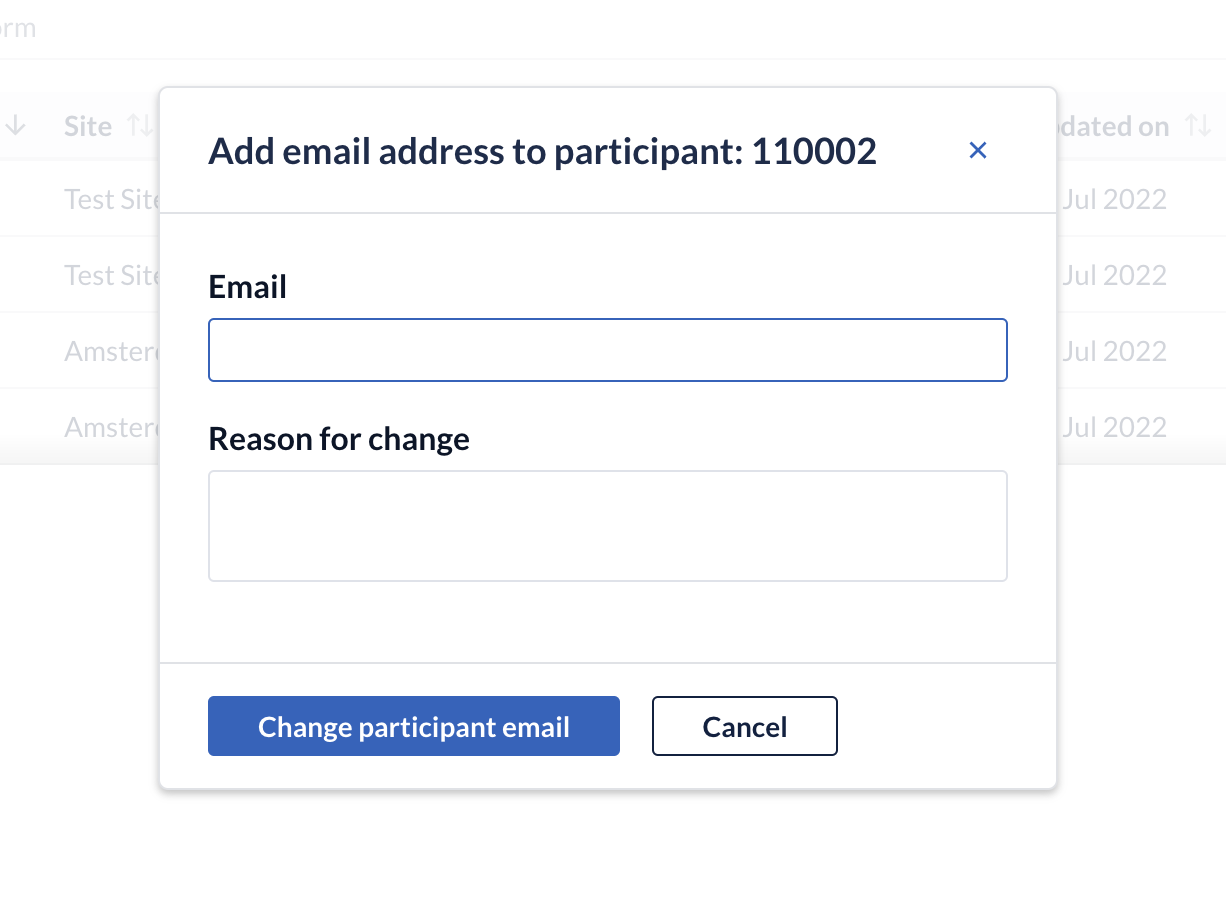
Task: Select the Site column header label
Action: [x=88, y=126]
